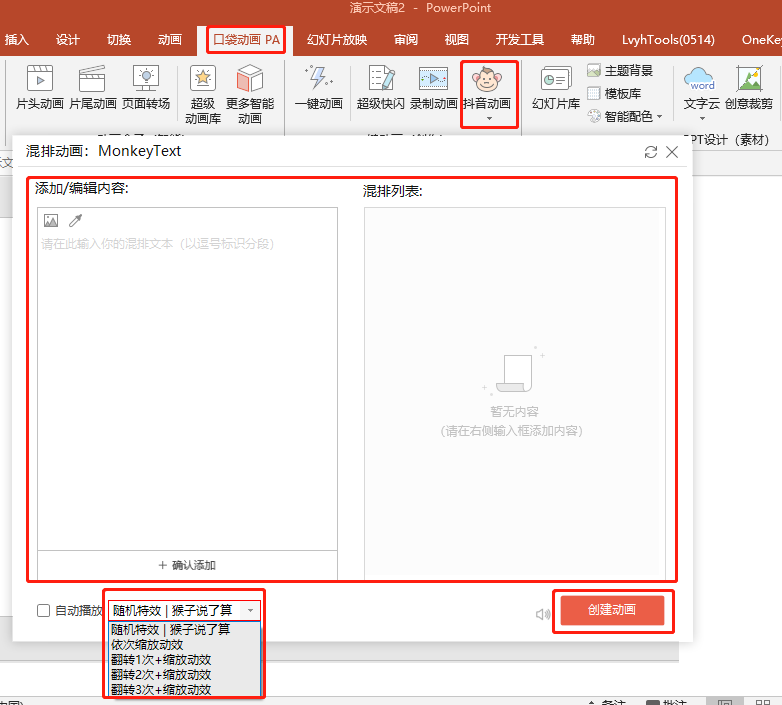Open the animation effect combo box
Viewport: 782px width, 705px height.
point(184,610)
